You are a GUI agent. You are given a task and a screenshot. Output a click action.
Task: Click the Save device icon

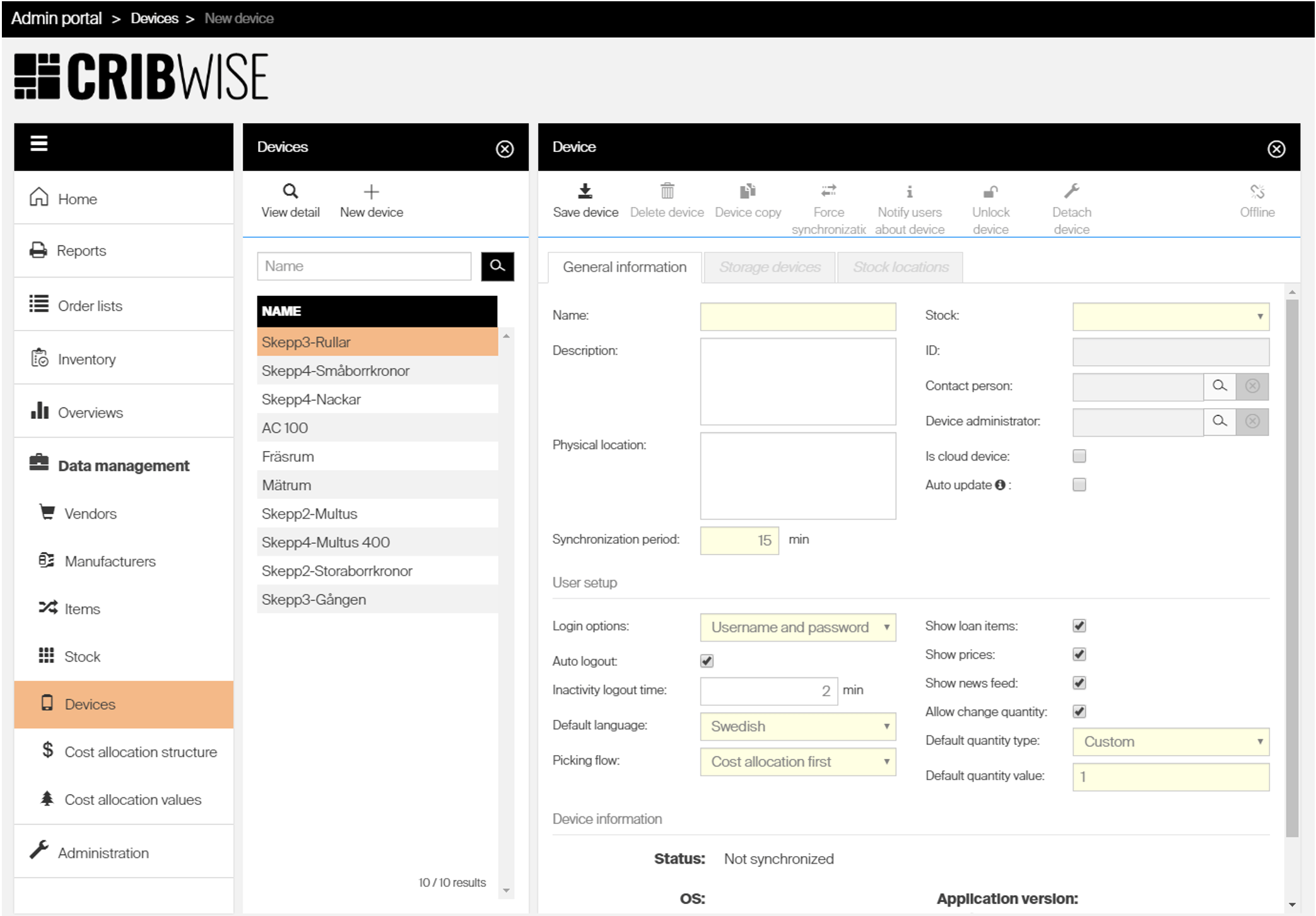(585, 191)
